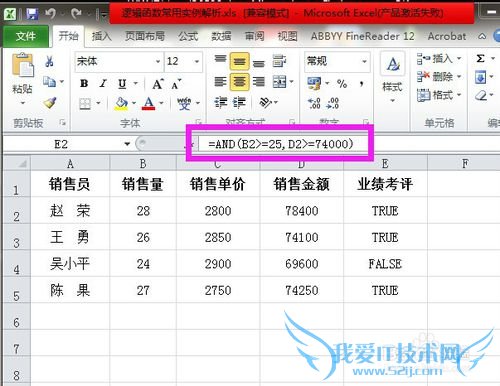Click the Fill down icon

480,77
